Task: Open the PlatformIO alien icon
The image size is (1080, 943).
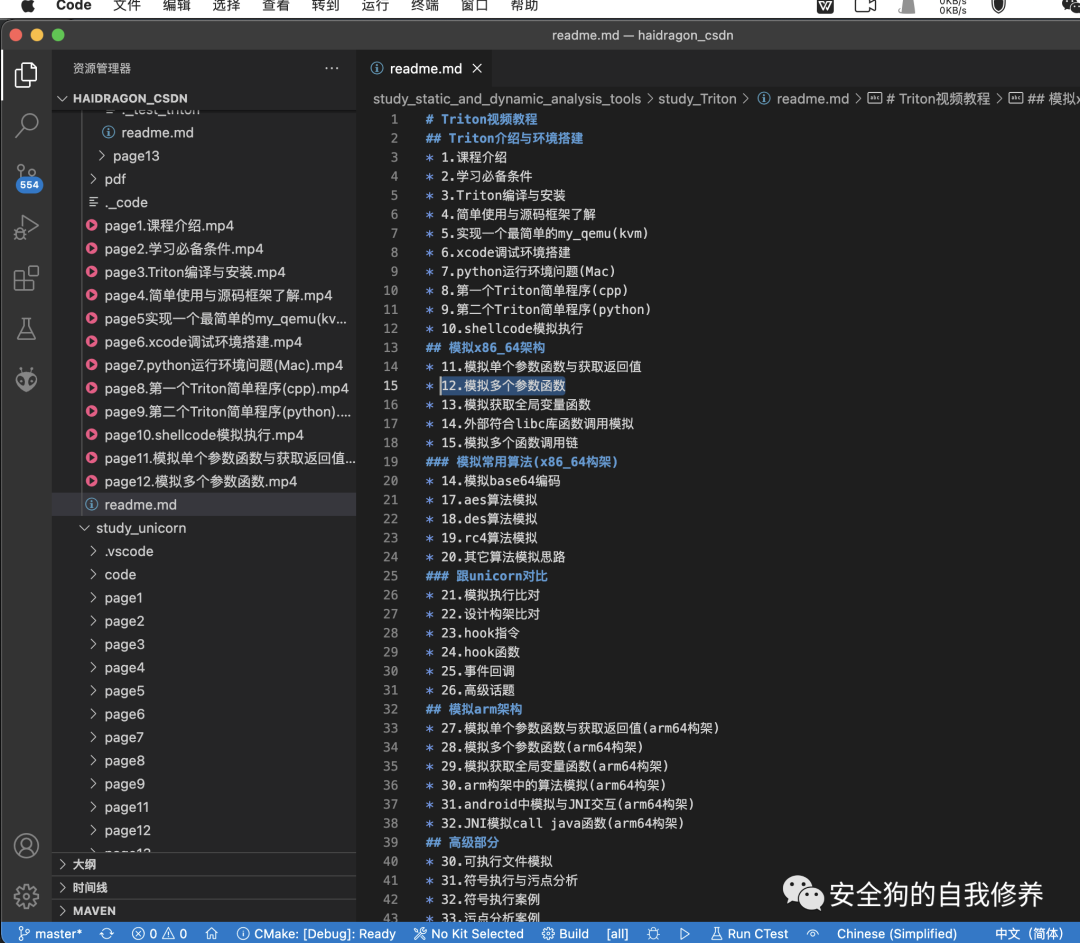Action: coord(26,380)
